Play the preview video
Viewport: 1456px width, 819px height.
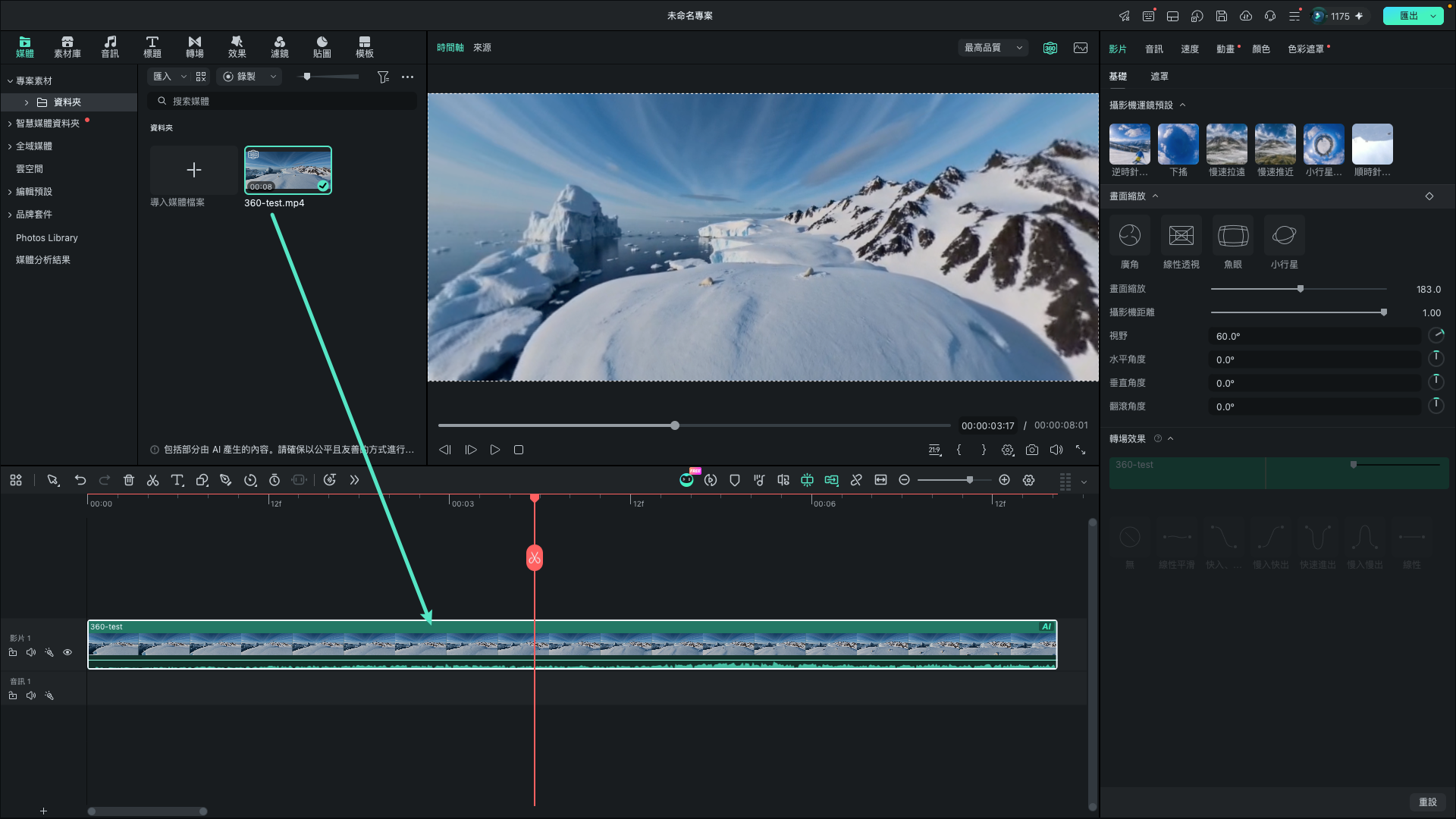[x=495, y=450]
